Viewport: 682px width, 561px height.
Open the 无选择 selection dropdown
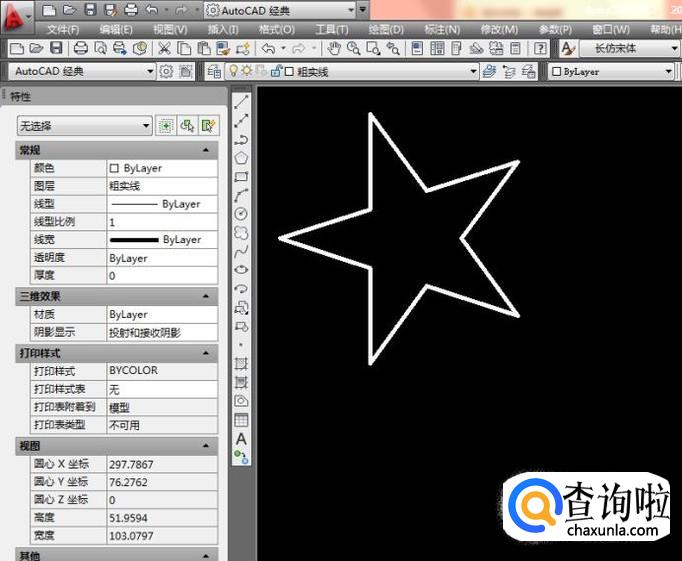[x=85, y=126]
